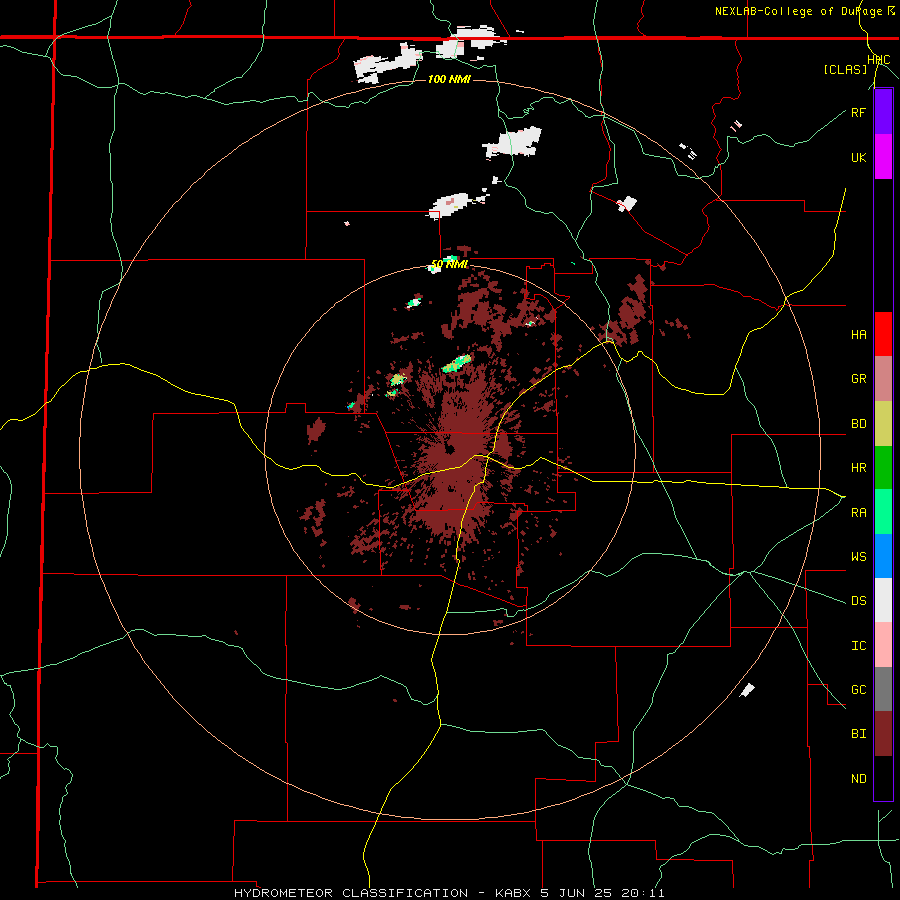Click the HR legend label
This screenshot has width=900, height=900.
pyautogui.click(x=858, y=468)
